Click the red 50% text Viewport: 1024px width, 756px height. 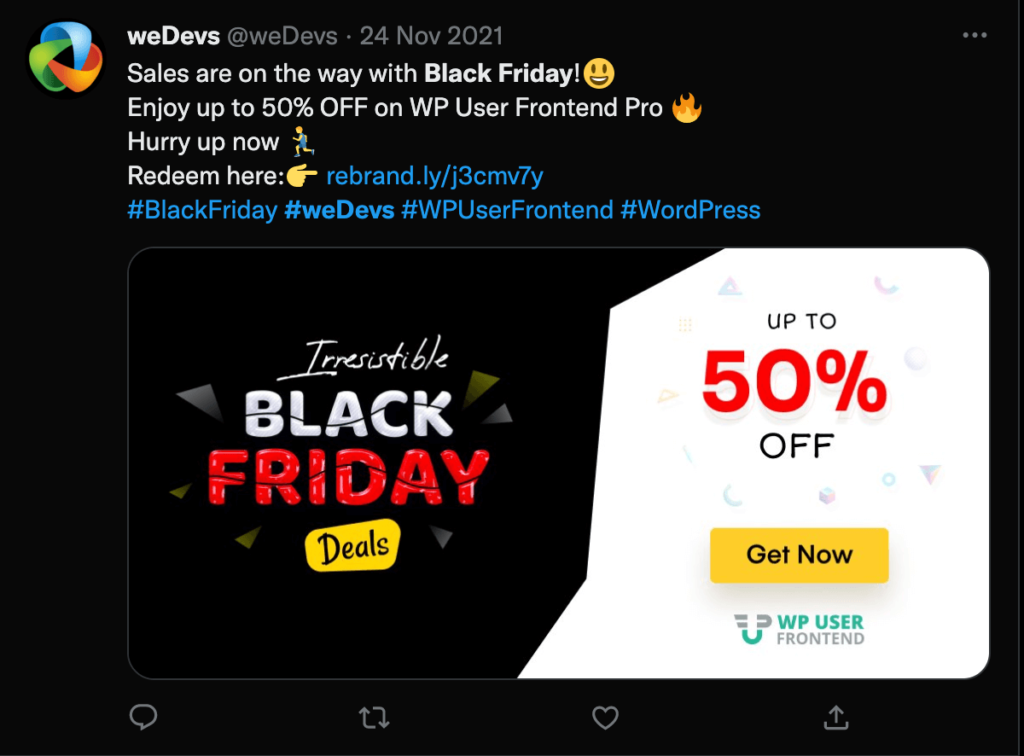pyautogui.click(x=794, y=384)
